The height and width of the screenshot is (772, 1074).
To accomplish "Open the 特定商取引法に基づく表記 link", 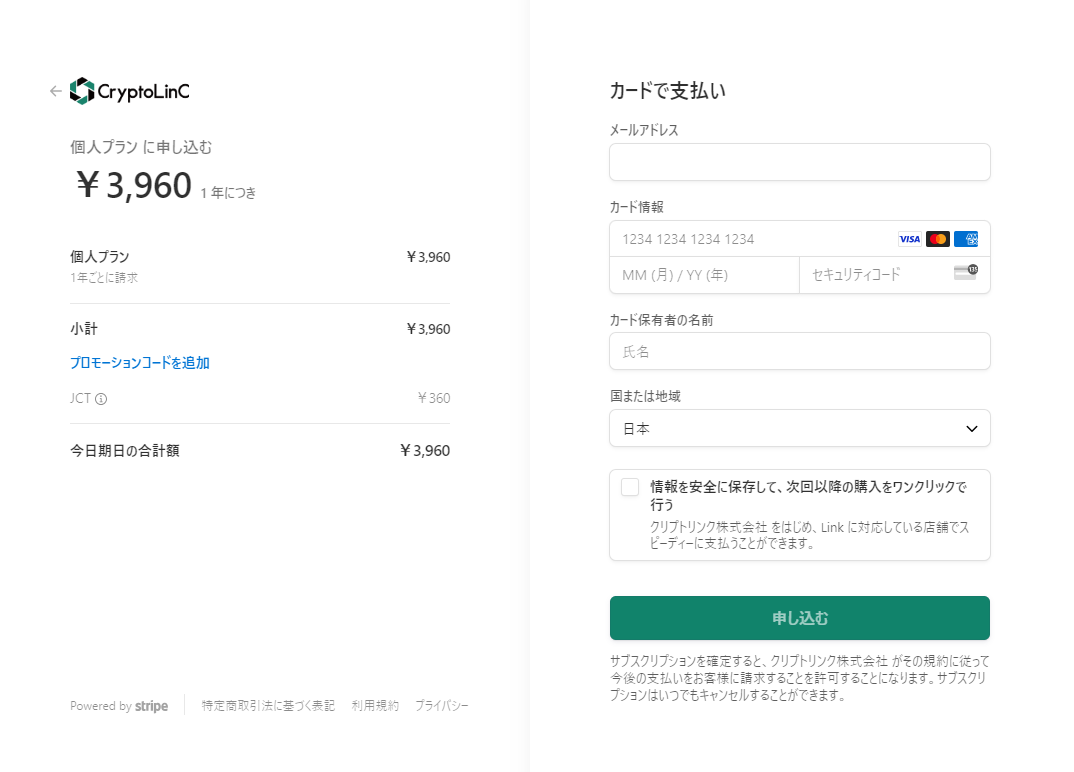I will click(x=268, y=706).
